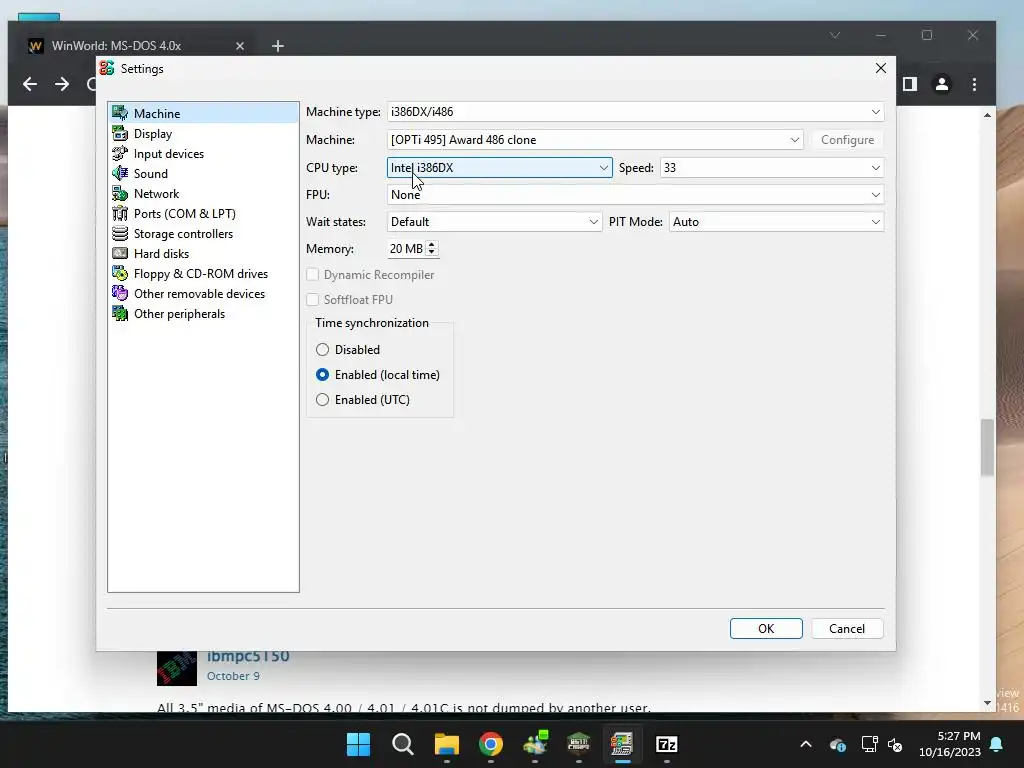Click the Memory spinner arrows
This screenshot has width=1024, height=768.
click(432, 249)
